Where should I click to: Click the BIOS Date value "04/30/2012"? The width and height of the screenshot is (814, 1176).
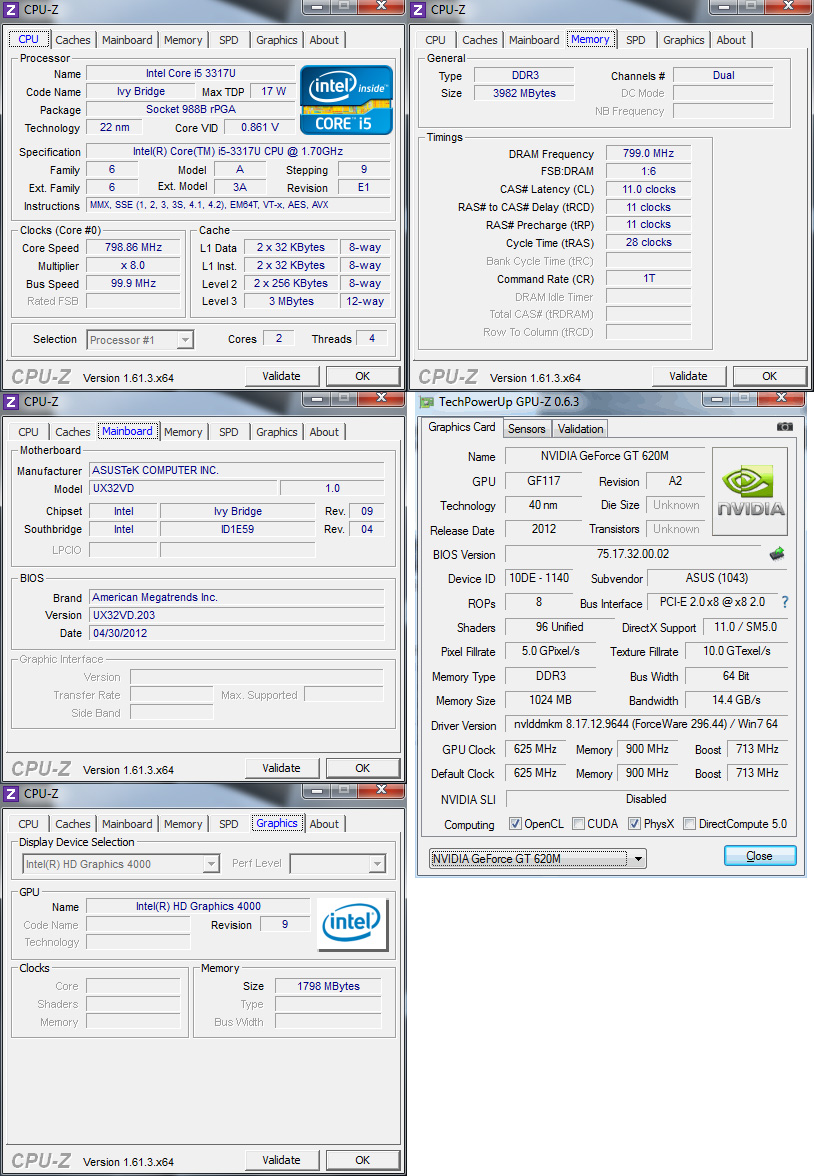[237, 633]
